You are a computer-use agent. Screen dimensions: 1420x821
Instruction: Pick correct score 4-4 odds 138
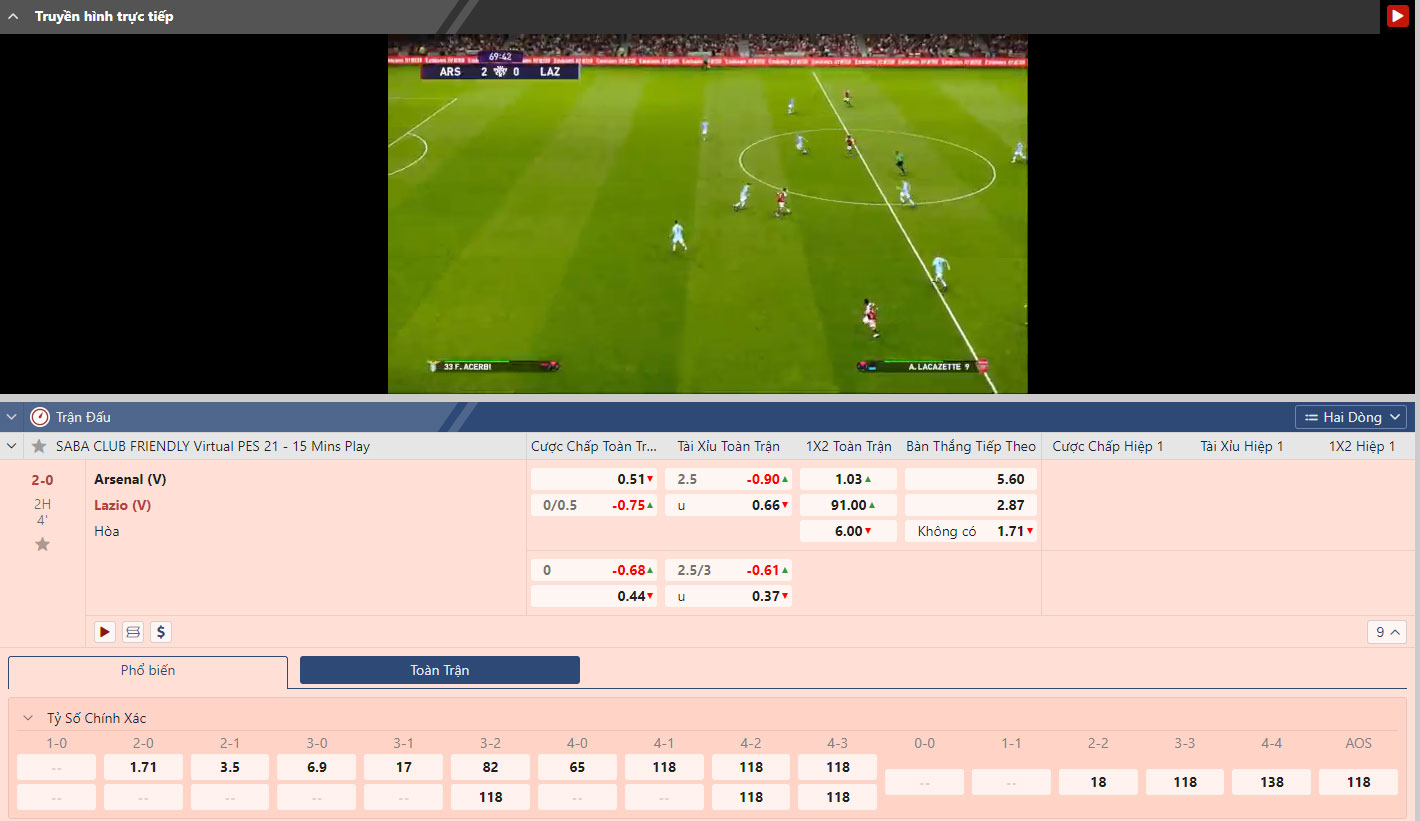pyautogui.click(x=1272, y=782)
